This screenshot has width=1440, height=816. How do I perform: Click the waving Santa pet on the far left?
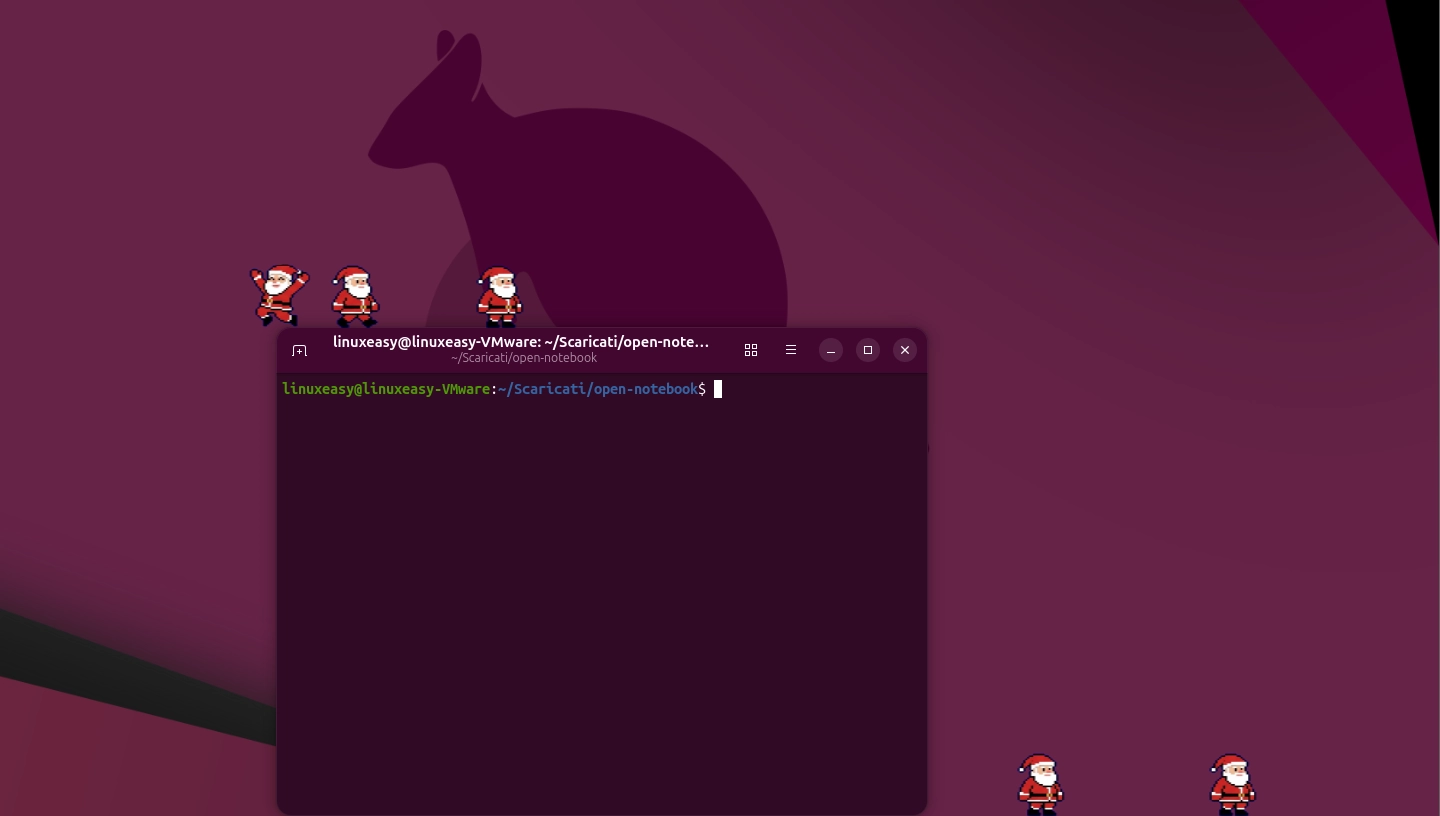tap(278, 295)
